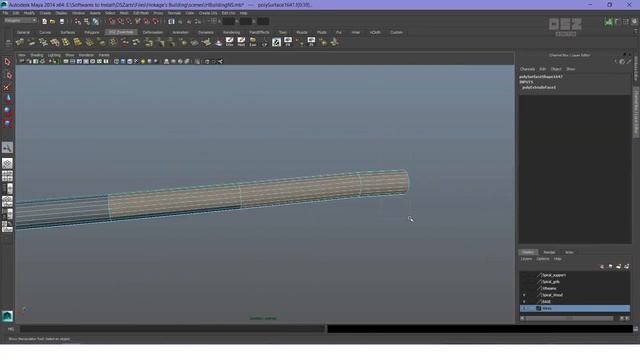Open the File menu
640x360 pixels.
coord(5,13)
